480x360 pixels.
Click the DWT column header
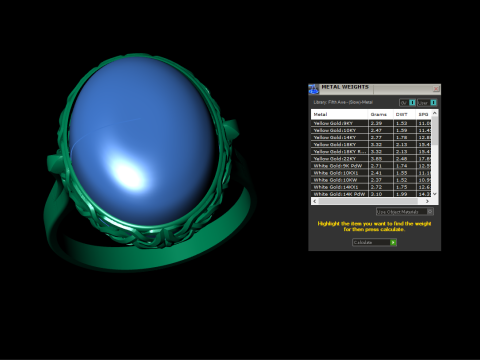click(405, 114)
